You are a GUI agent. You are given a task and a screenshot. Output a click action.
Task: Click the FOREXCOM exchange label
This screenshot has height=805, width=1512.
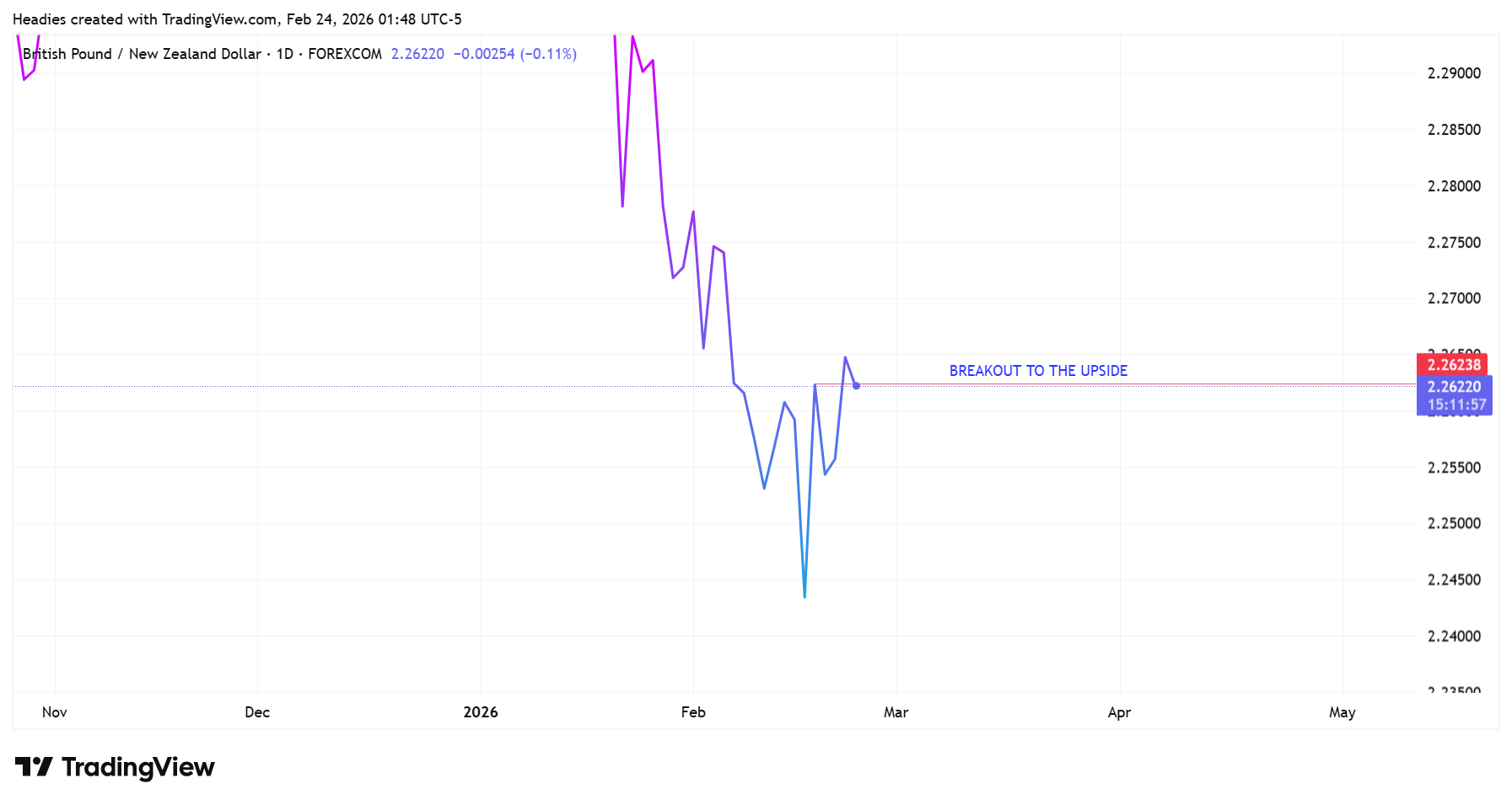pyautogui.click(x=345, y=54)
